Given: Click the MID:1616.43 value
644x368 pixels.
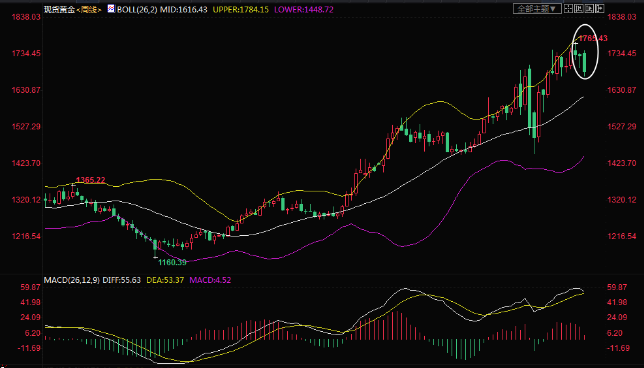Looking at the screenshot, I should (184, 9).
